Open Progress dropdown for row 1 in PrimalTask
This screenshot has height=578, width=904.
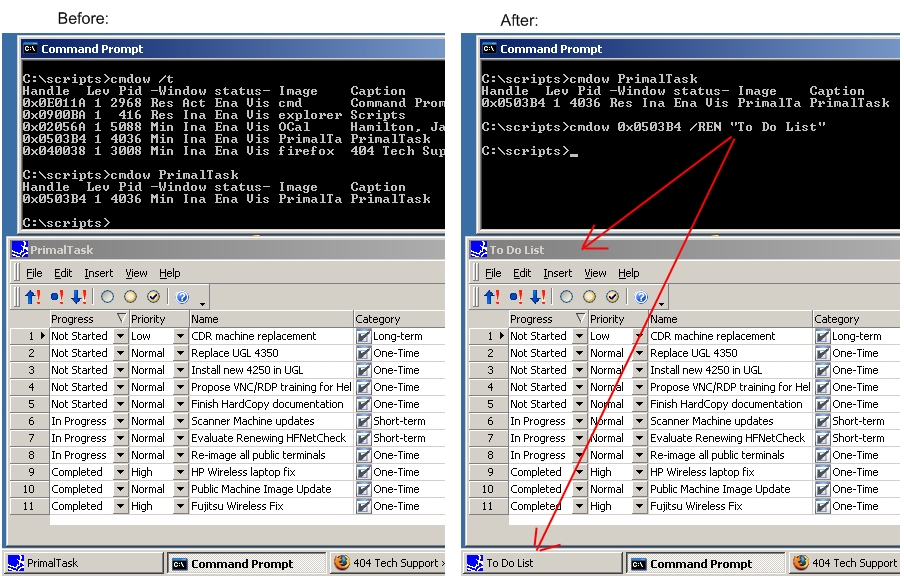(120, 336)
